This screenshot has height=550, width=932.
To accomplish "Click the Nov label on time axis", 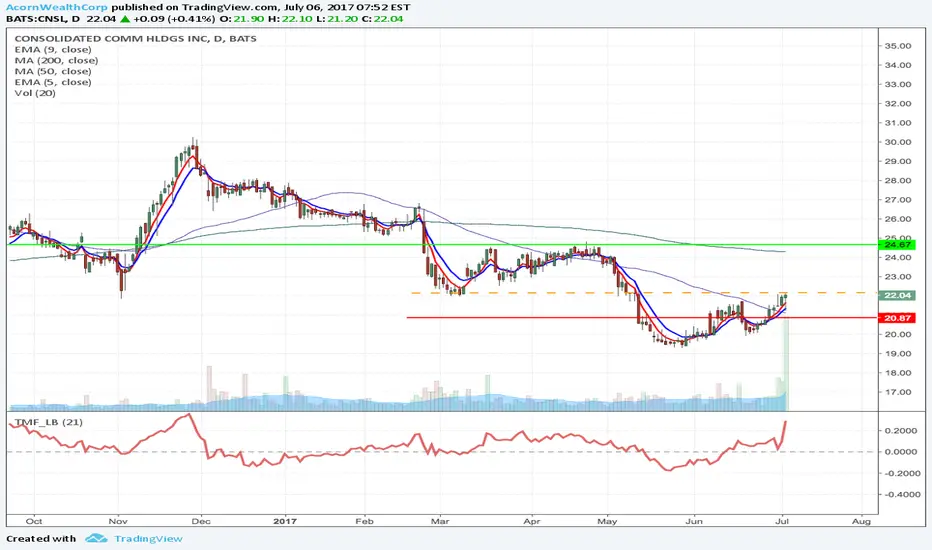I will pos(118,521).
